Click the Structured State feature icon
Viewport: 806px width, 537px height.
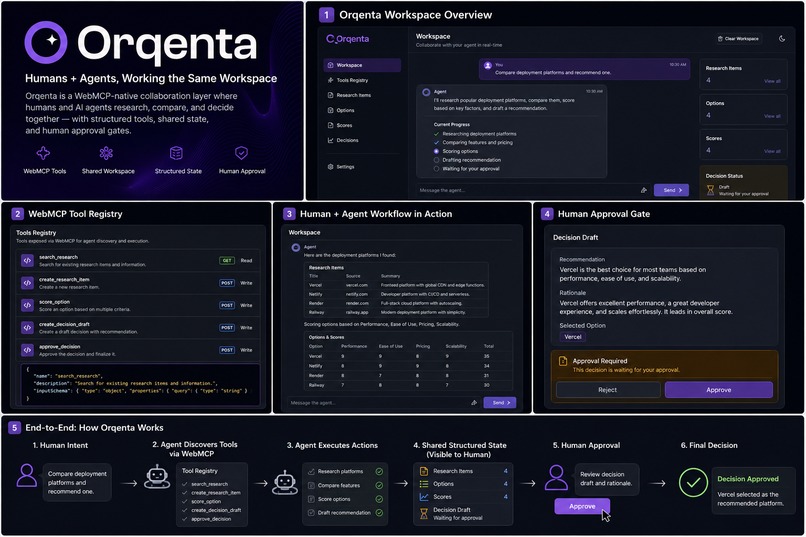(176, 153)
